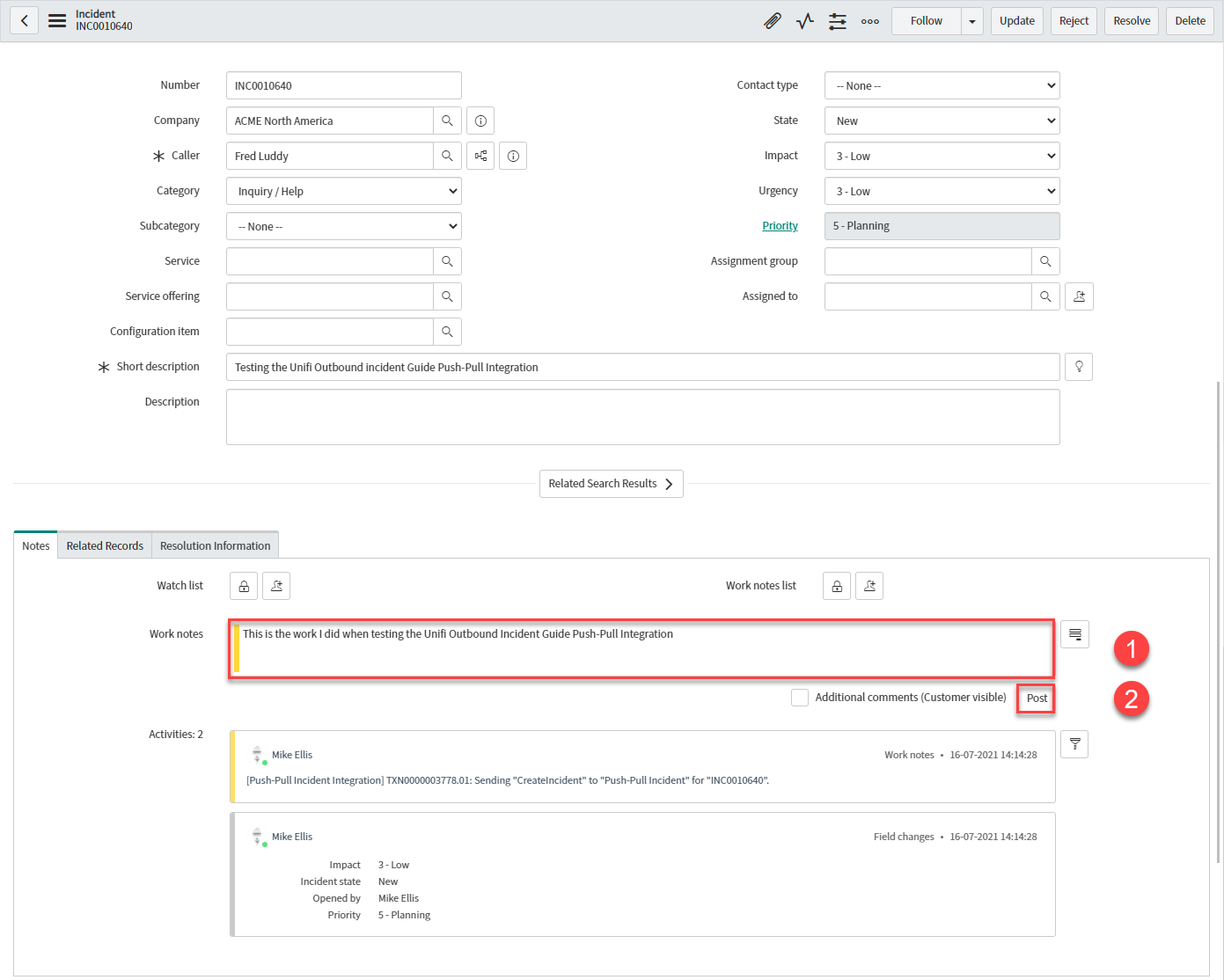The height and width of the screenshot is (980, 1224).
Task: Open the Urgency dropdown
Action: tap(942, 191)
